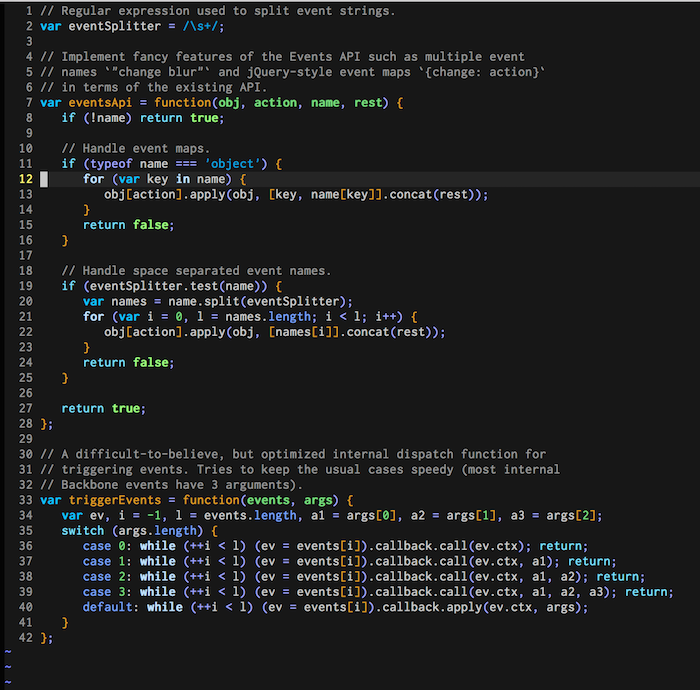Click the closing "};" on line 28

tap(46, 424)
